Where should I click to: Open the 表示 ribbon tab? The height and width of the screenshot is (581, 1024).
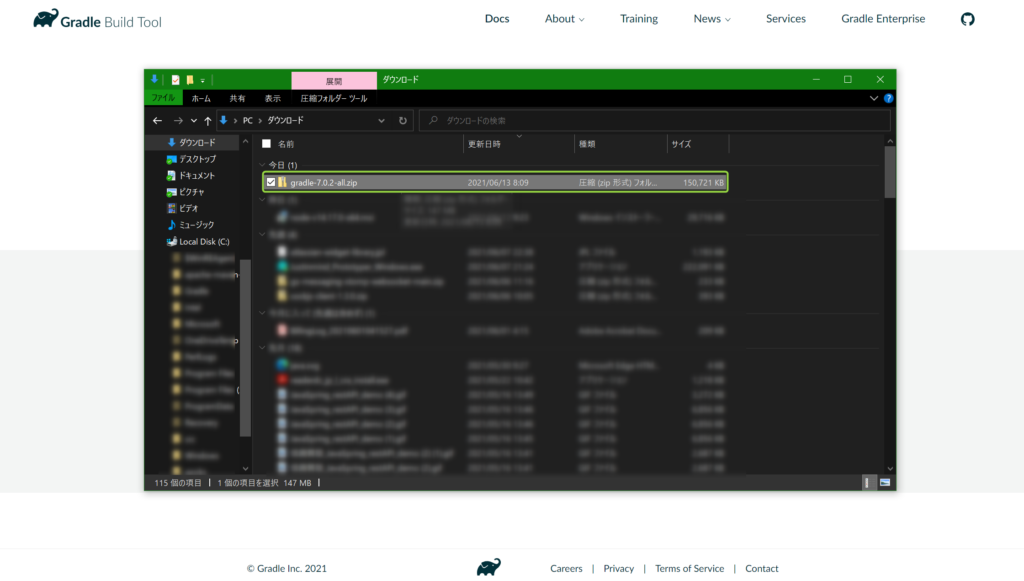(x=272, y=99)
